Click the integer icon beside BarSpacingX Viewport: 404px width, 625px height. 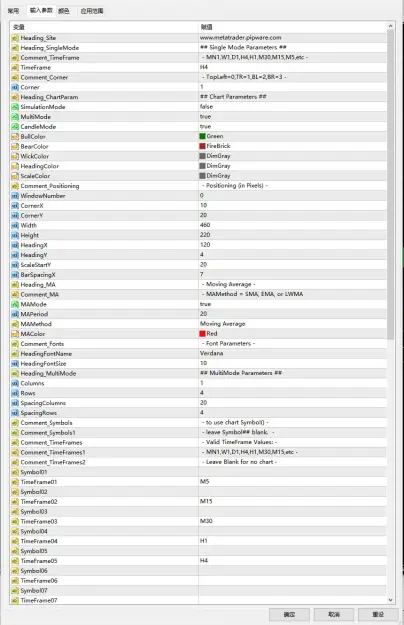point(15,275)
